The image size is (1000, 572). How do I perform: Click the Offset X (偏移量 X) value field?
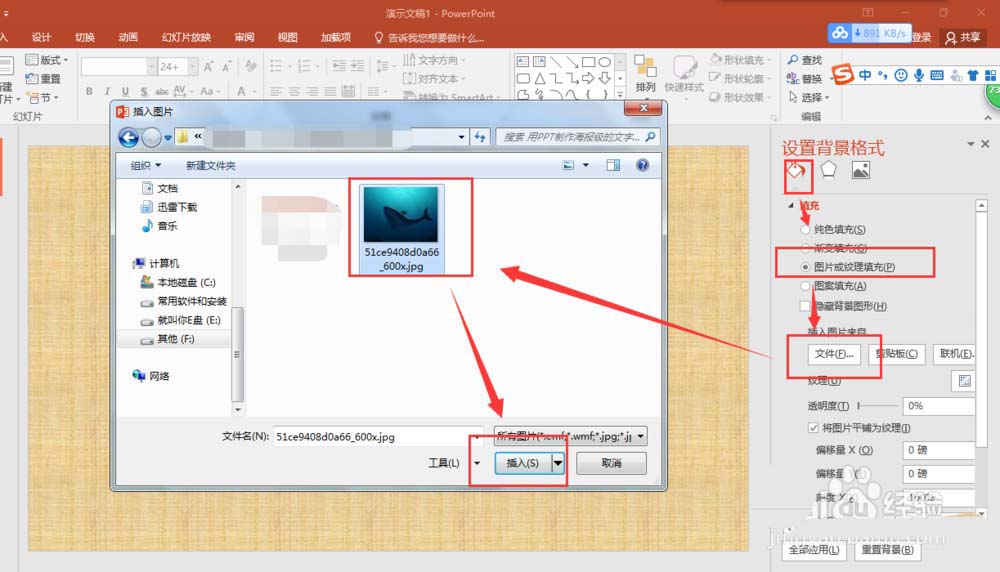point(939,450)
